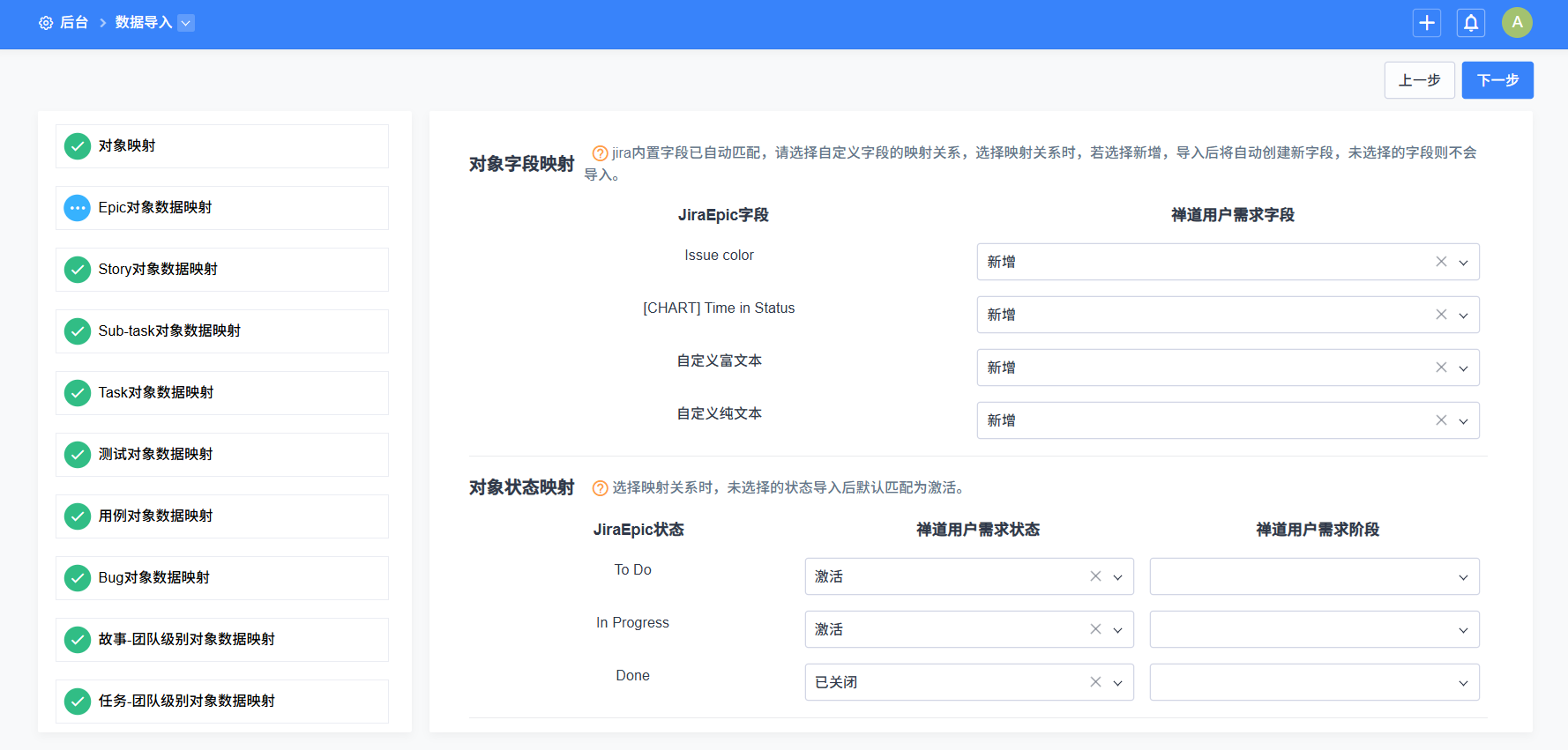Open the user avatar A menu

tap(1517, 23)
